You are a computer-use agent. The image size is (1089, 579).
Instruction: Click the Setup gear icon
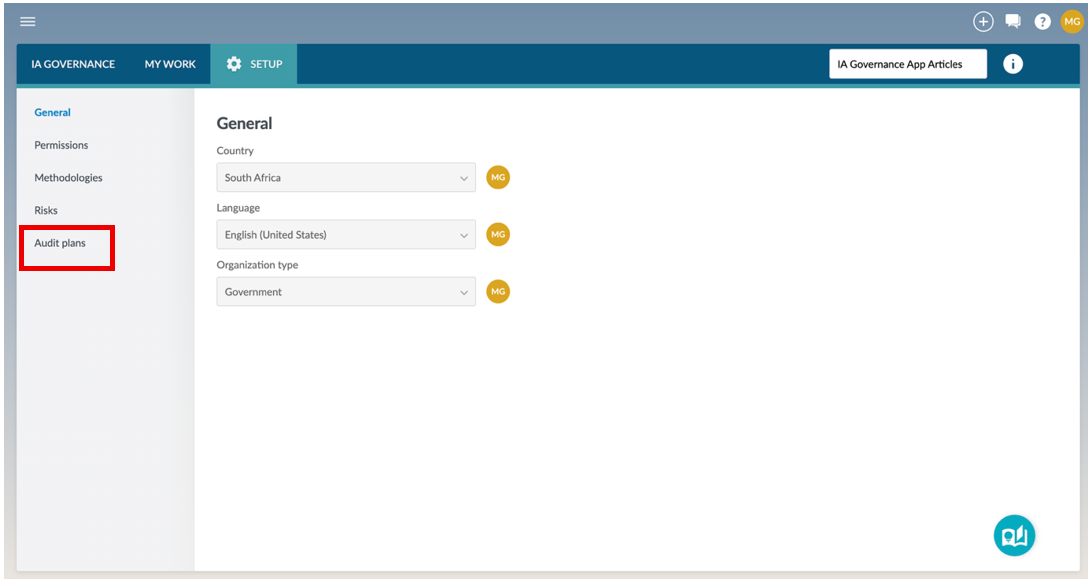point(234,64)
